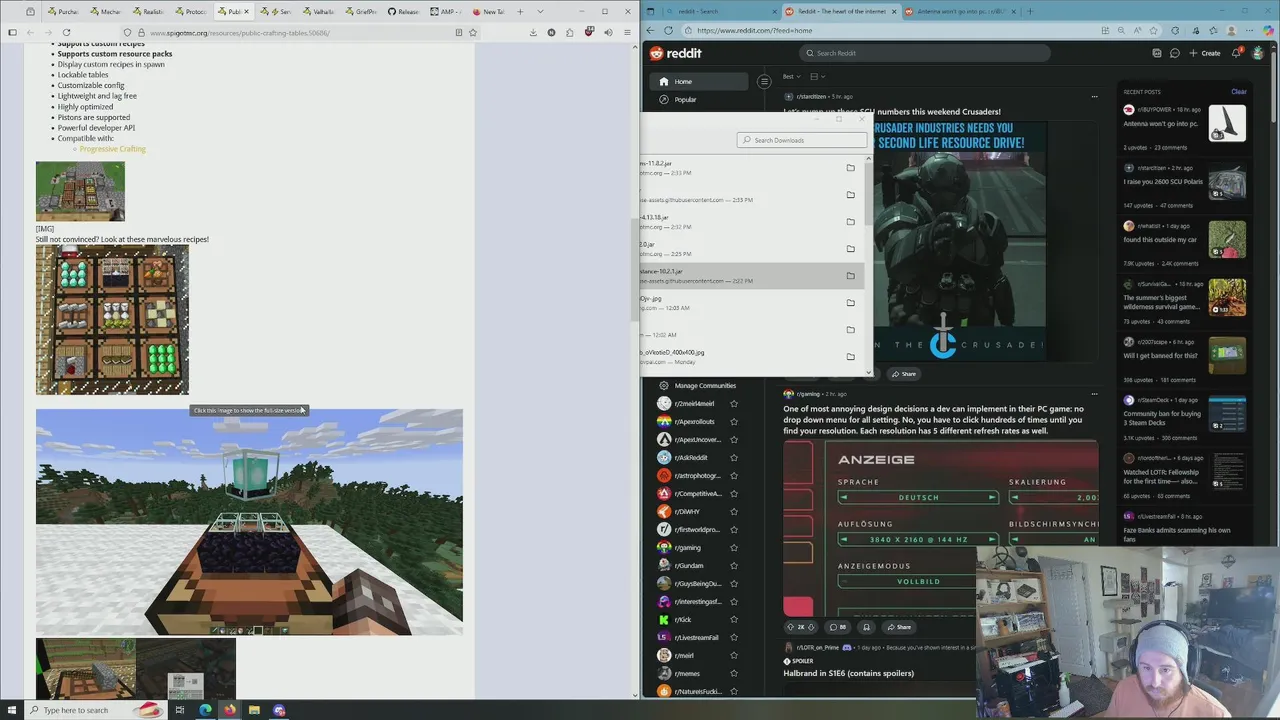The height and width of the screenshot is (720, 1280).
Task: Show folder for the 10.2.1.jar download
Action: pos(850,276)
